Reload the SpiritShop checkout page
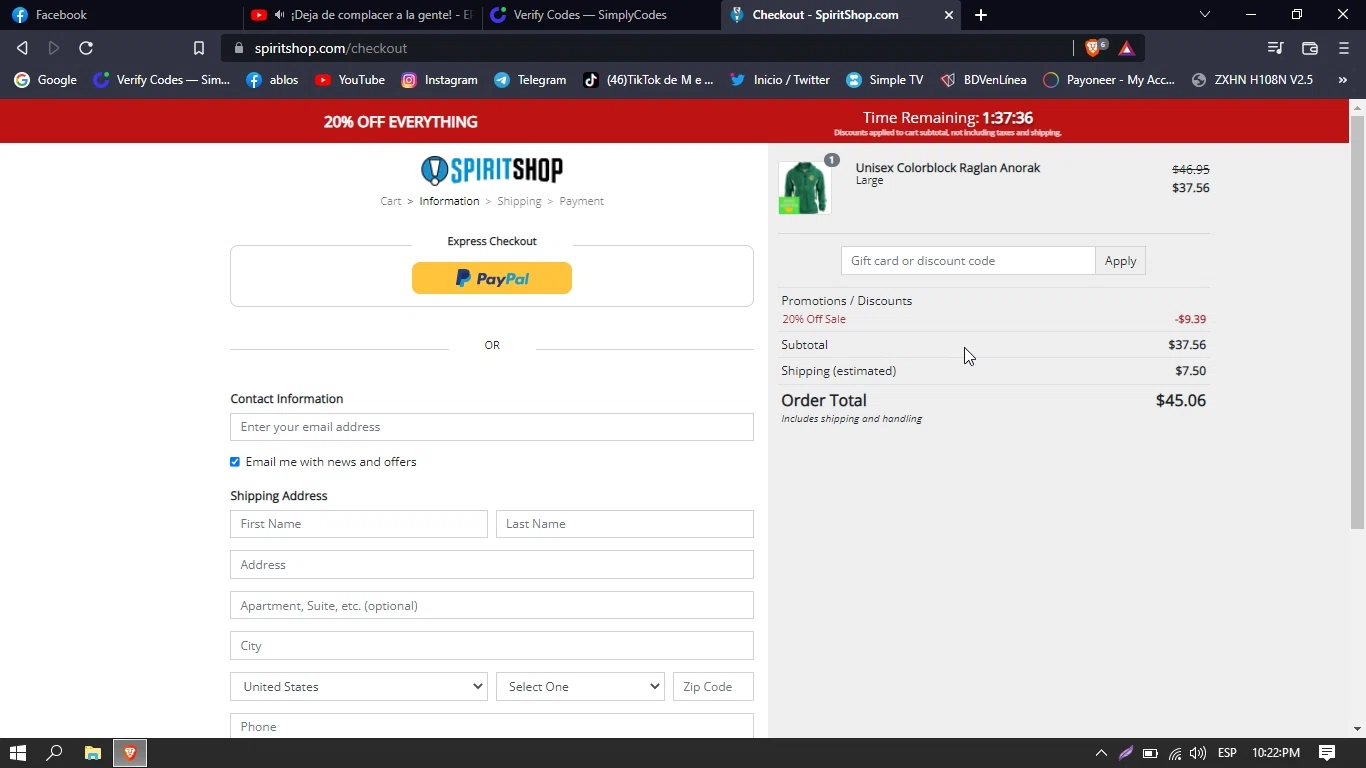This screenshot has height=768, width=1366. click(x=86, y=48)
